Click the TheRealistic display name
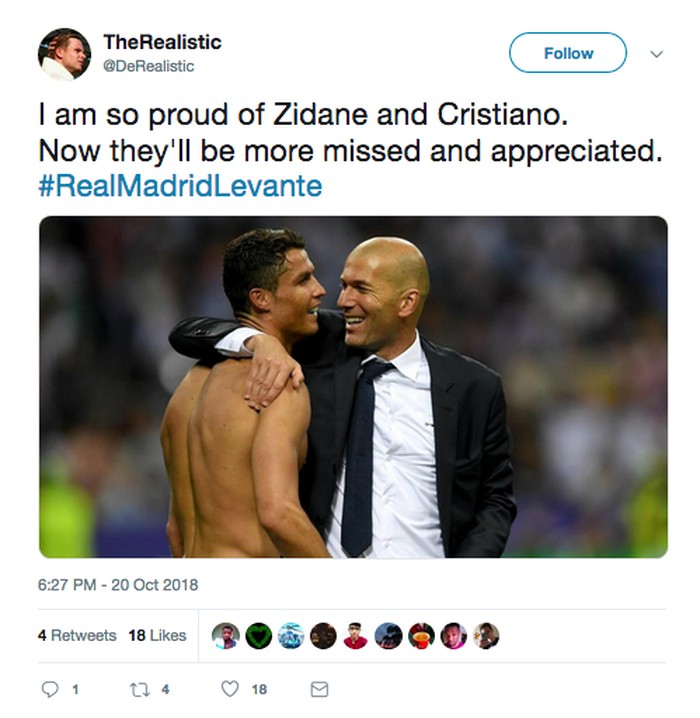The height and width of the screenshot is (718, 700). click(x=162, y=43)
